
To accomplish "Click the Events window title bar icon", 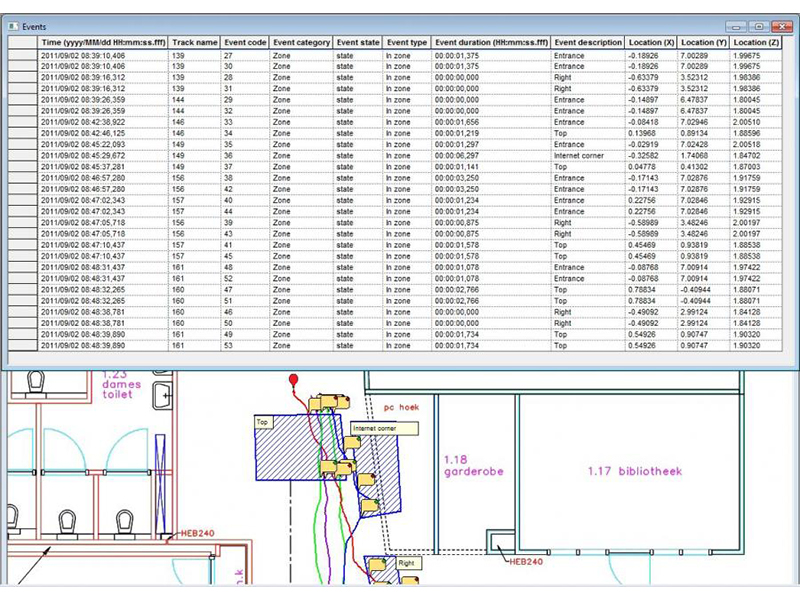I will [12, 26].
